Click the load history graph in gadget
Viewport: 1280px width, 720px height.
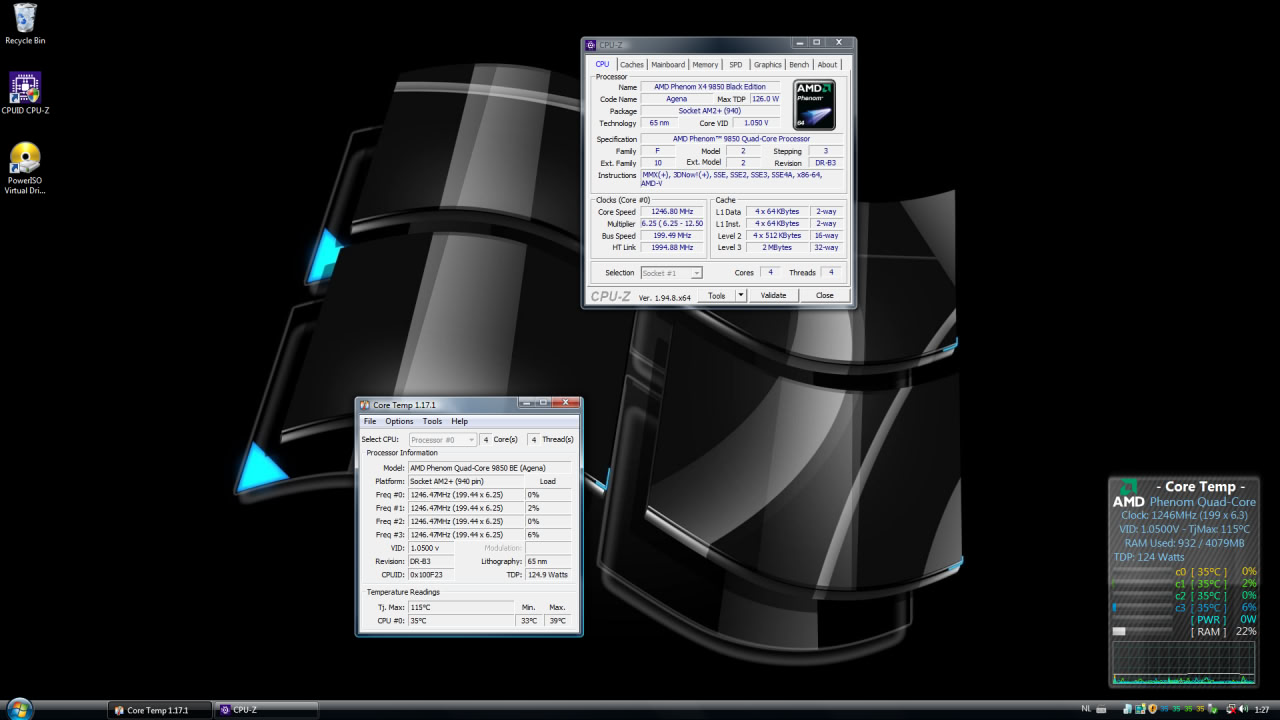click(x=1183, y=663)
